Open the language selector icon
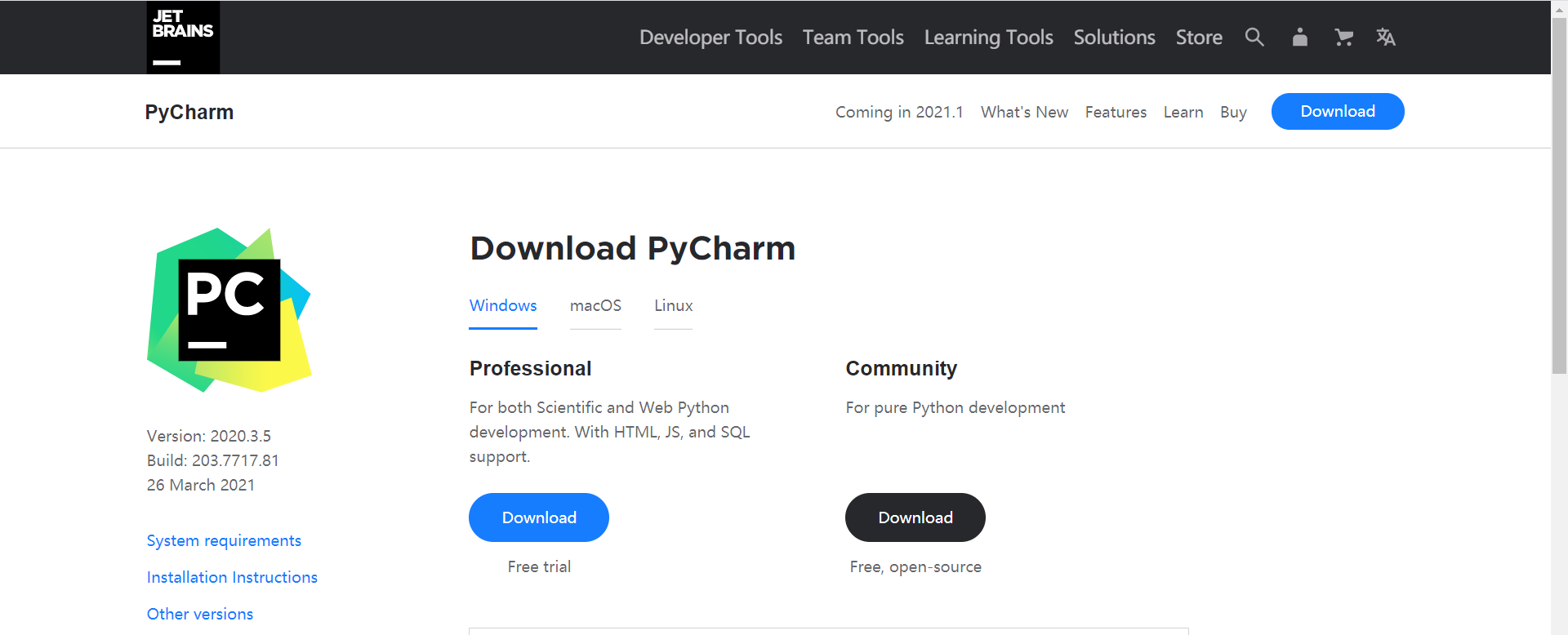The image size is (1568, 635). pyautogui.click(x=1386, y=37)
